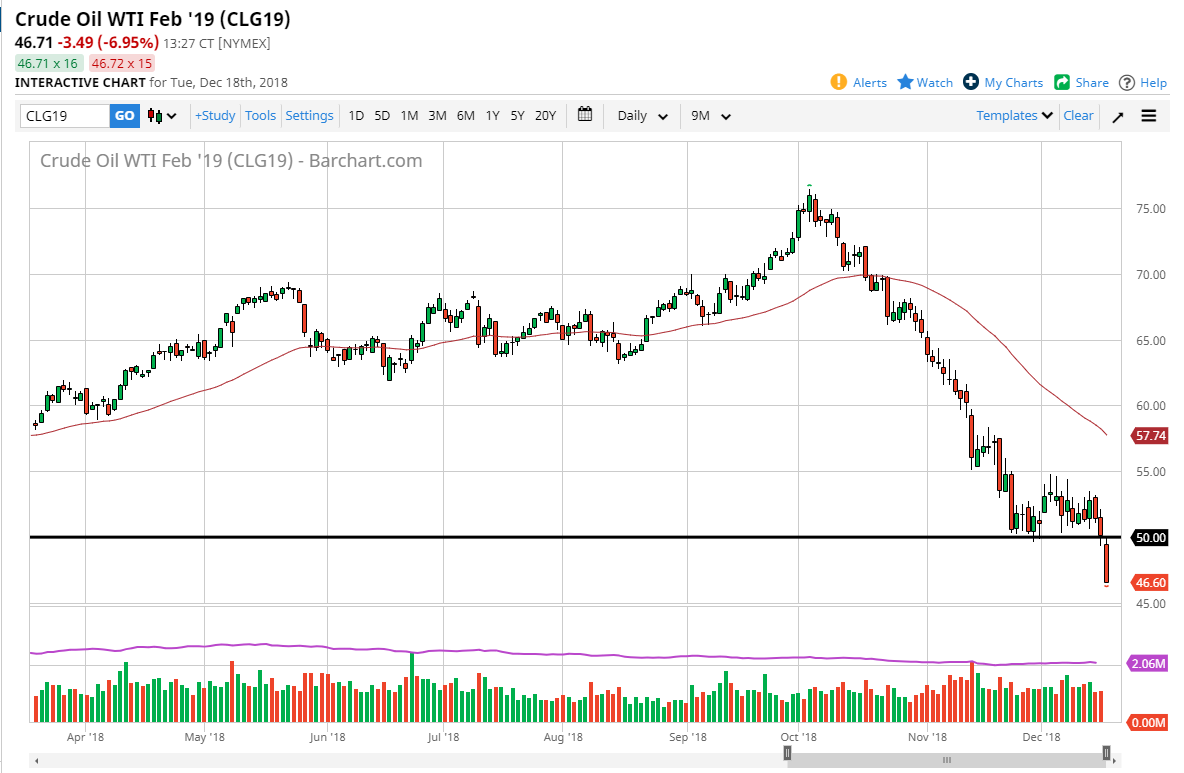Expand the Daily frequency dropdown
The height and width of the screenshot is (773, 1184).
pyautogui.click(x=642, y=116)
